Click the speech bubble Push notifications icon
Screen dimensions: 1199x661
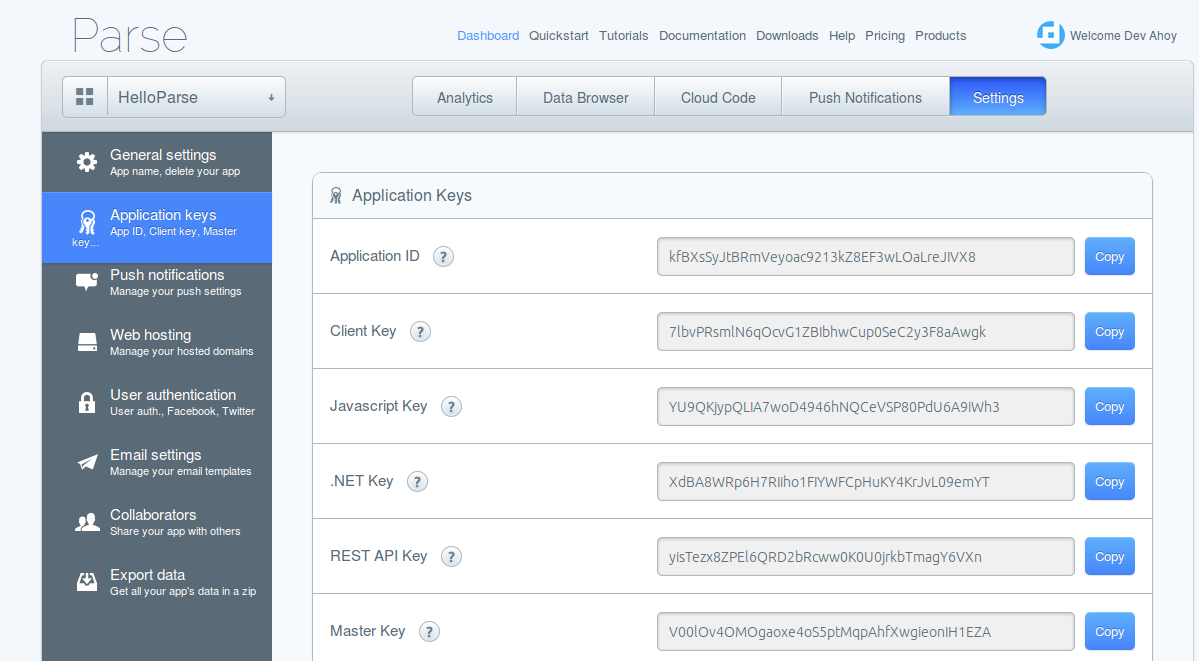point(87,282)
